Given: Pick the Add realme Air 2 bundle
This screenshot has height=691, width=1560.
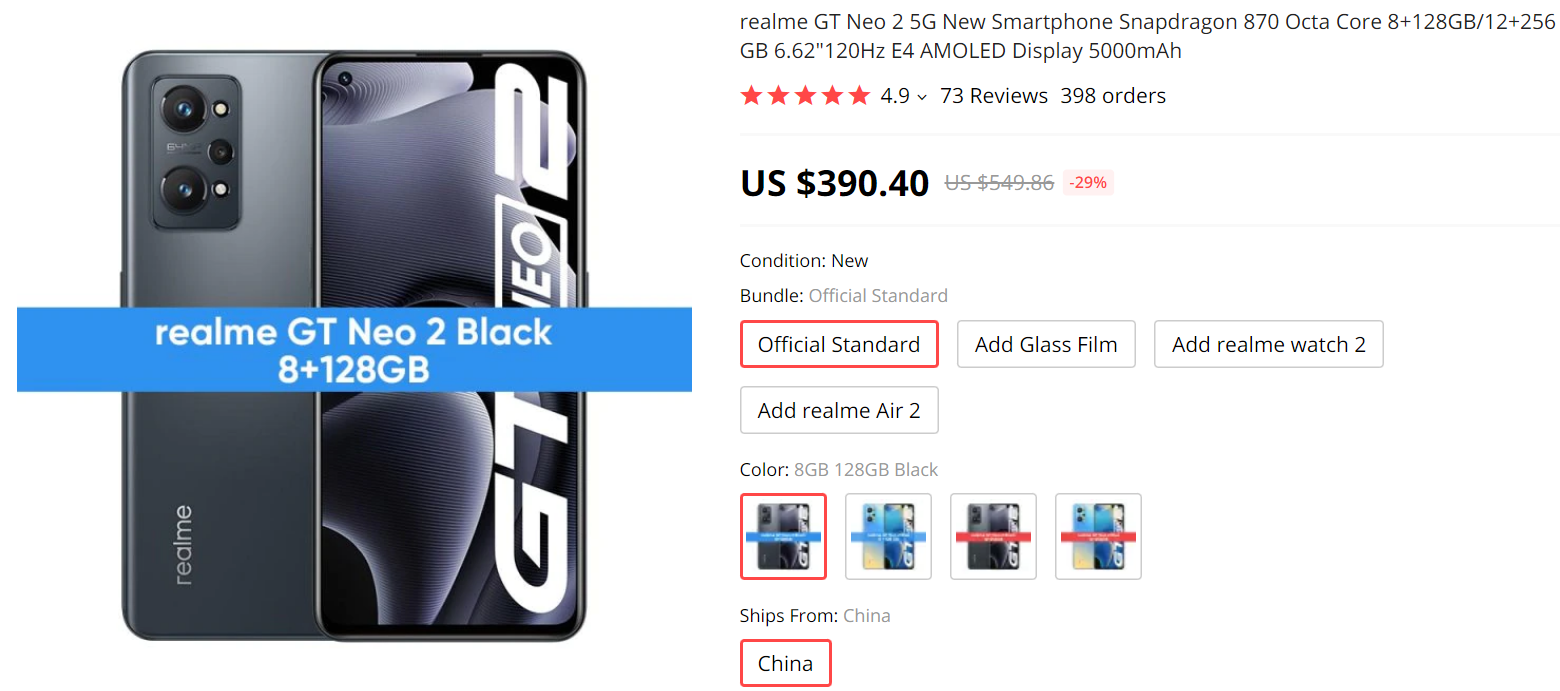Looking at the screenshot, I should coord(839,410).
